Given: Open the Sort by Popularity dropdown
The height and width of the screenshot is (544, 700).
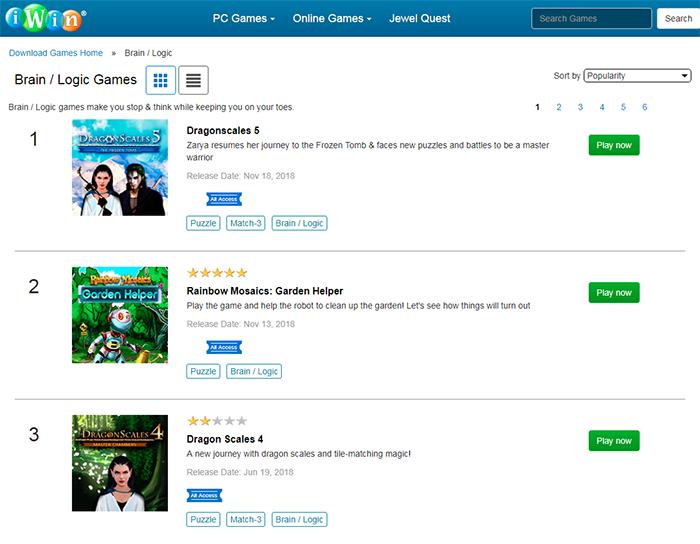Looking at the screenshot, I should point(637,76).
